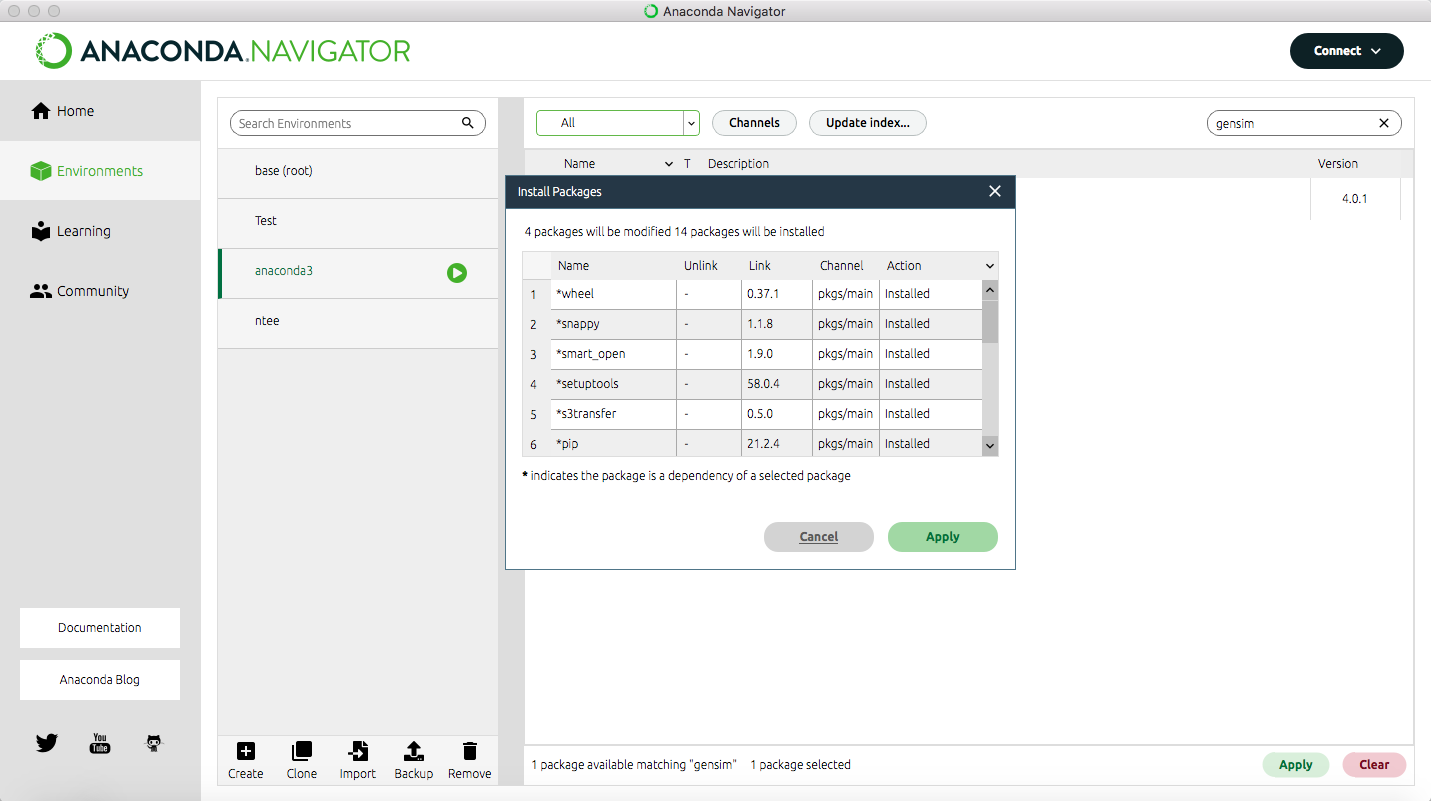The width and height of the screenshot is (1431, 801).
Task: Click scrollbar up arrow in dialog table
Action: (x=990, y=290)
